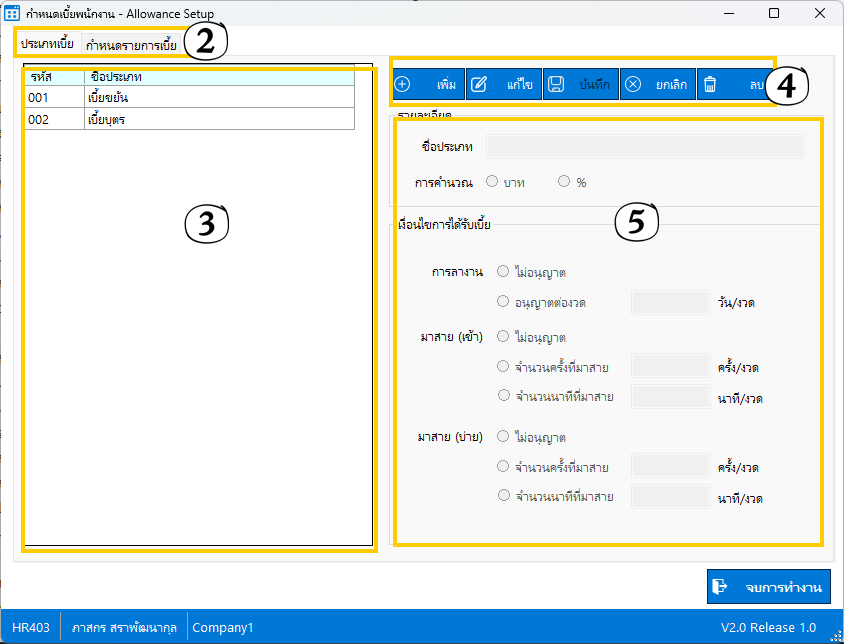Click the plus icon on เพิ่ม button
The width and height of the screenshot is (844, 644).
(402, 85)
